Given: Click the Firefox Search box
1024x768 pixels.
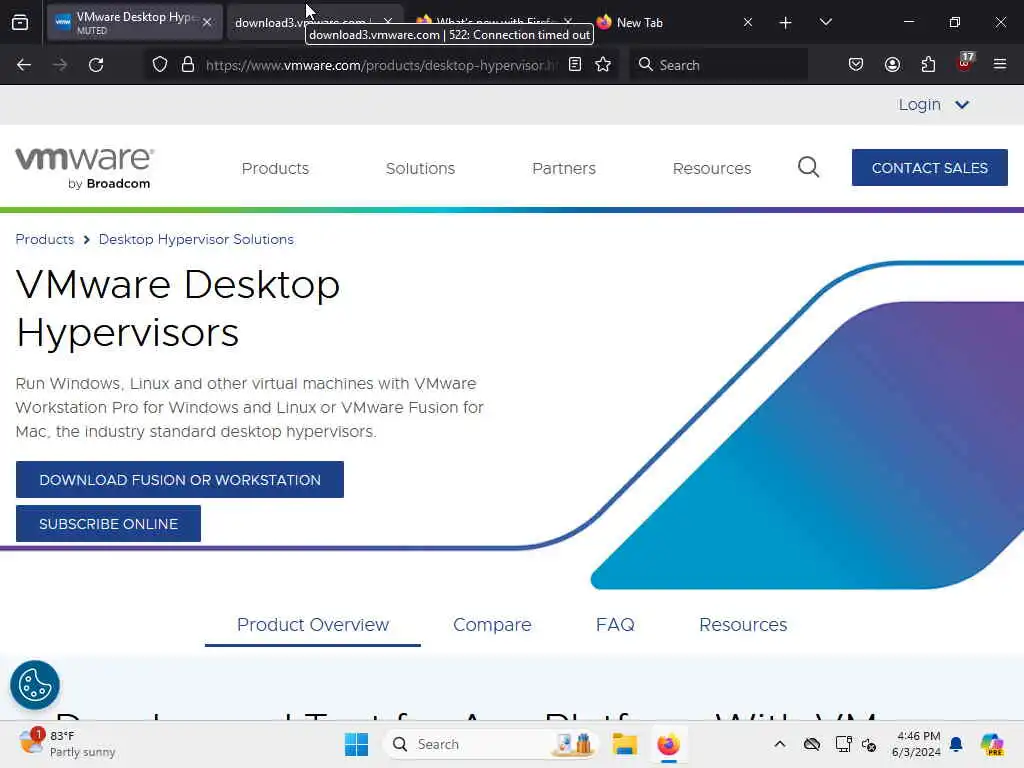Looking at the screenshot, I should tap(718, 65).
